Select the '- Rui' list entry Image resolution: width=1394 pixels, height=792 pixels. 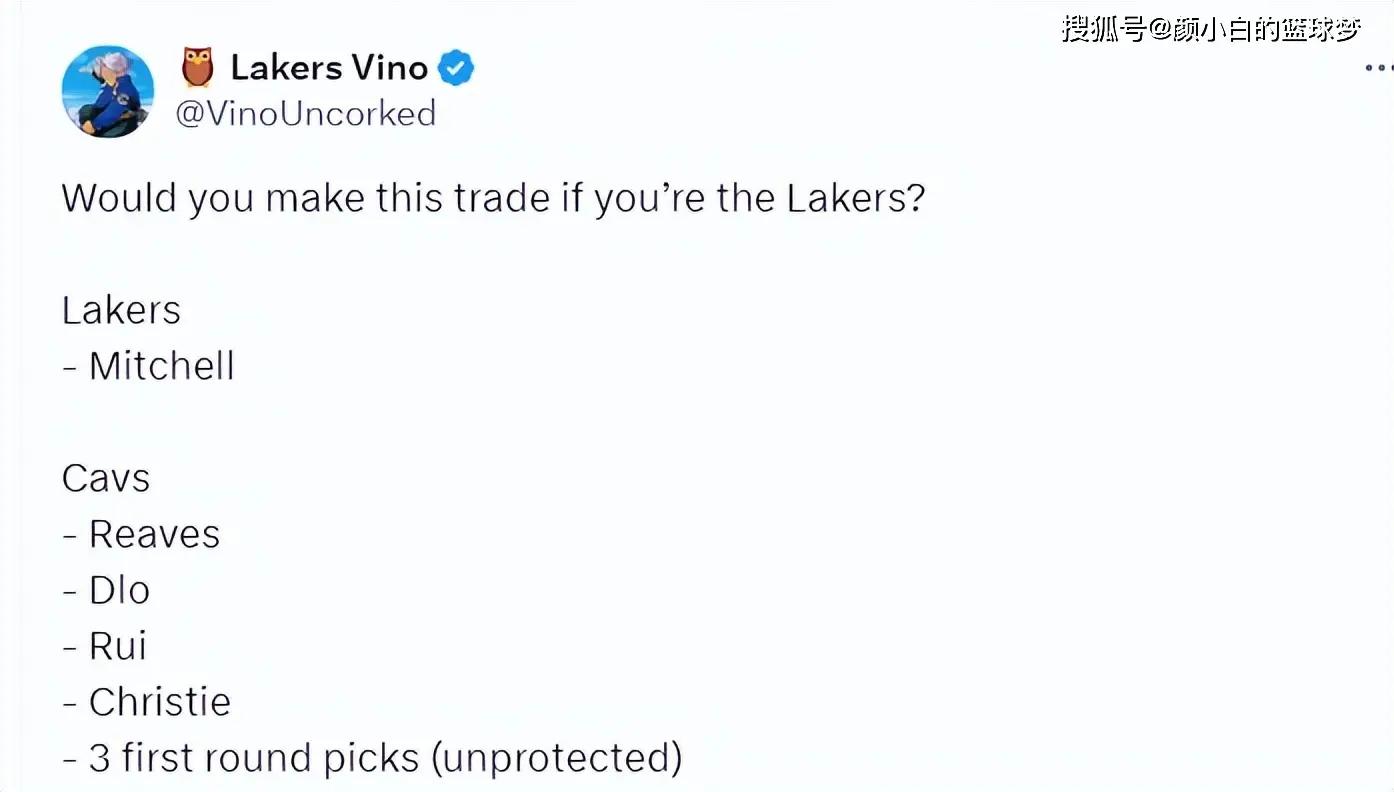click(105, 646)
